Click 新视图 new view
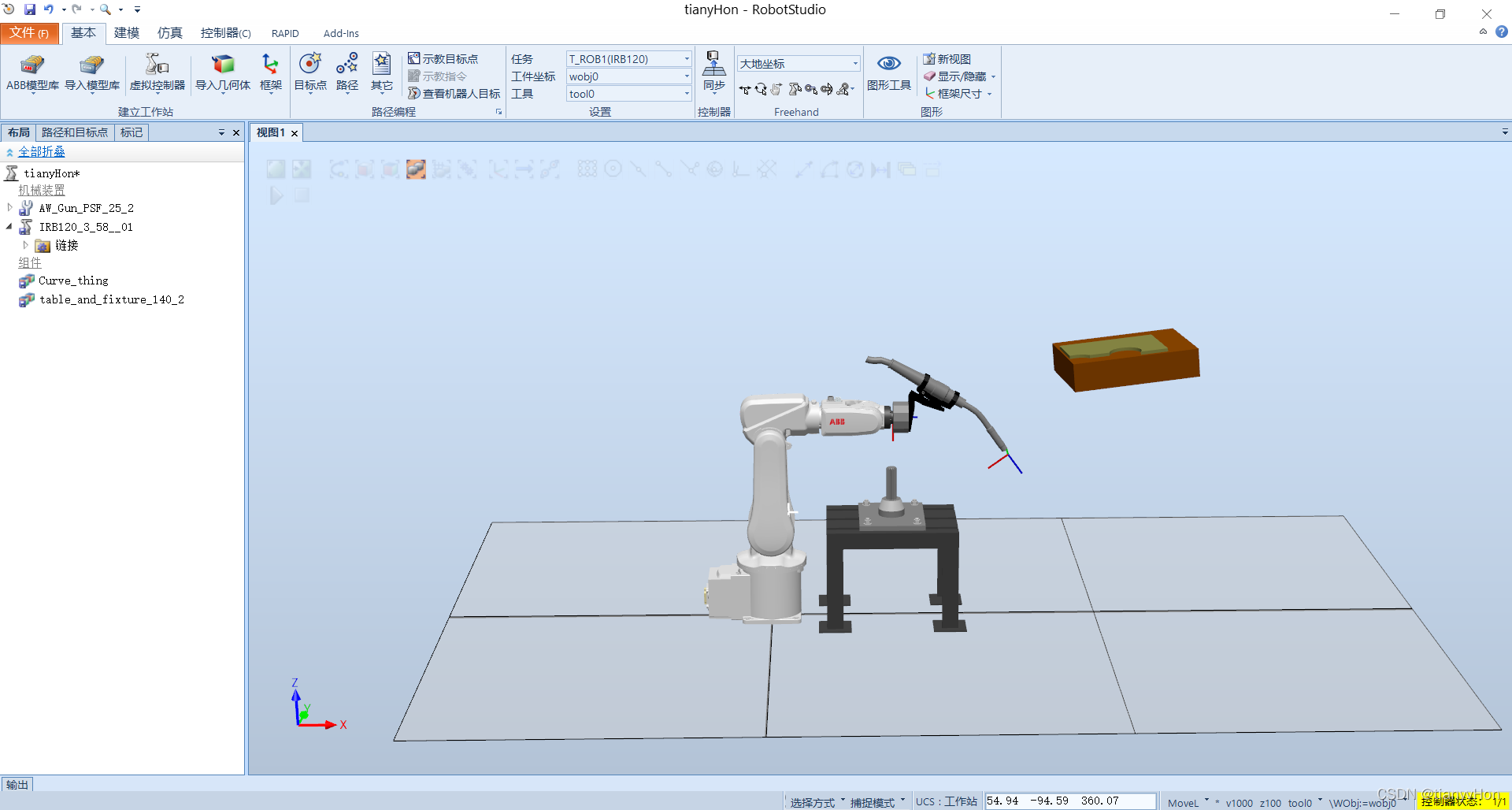 (947, 59)
